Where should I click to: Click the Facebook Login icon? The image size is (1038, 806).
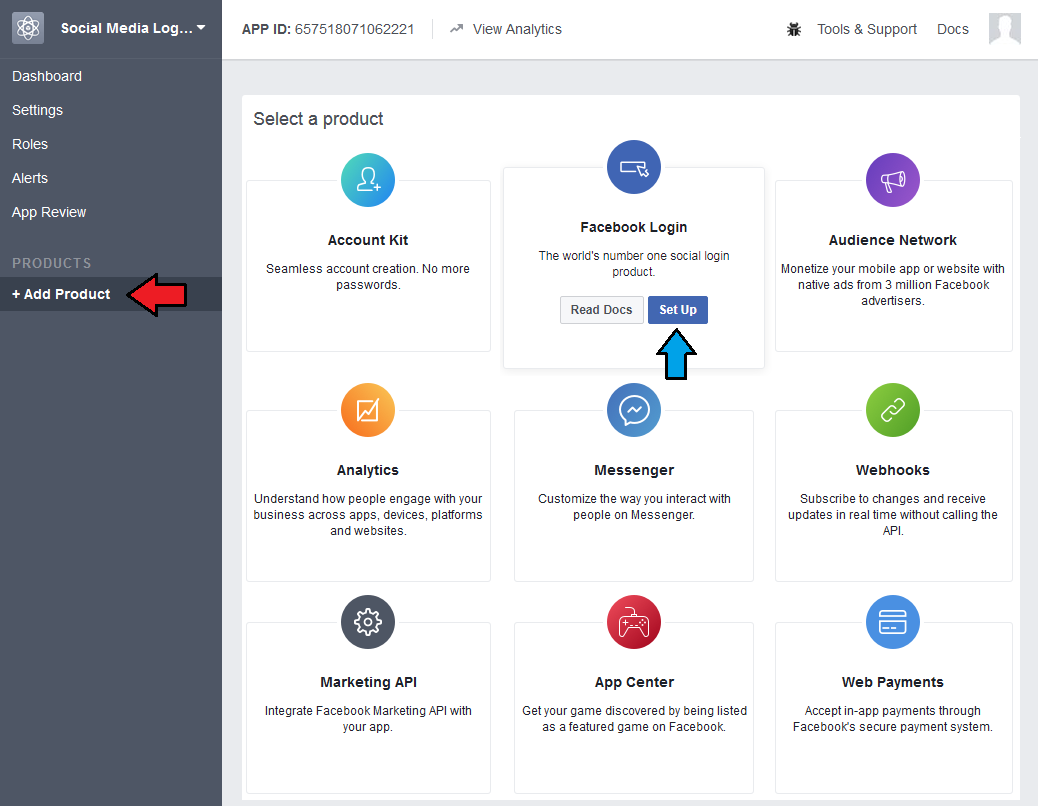pyautogui.click(x=634, y=167)
